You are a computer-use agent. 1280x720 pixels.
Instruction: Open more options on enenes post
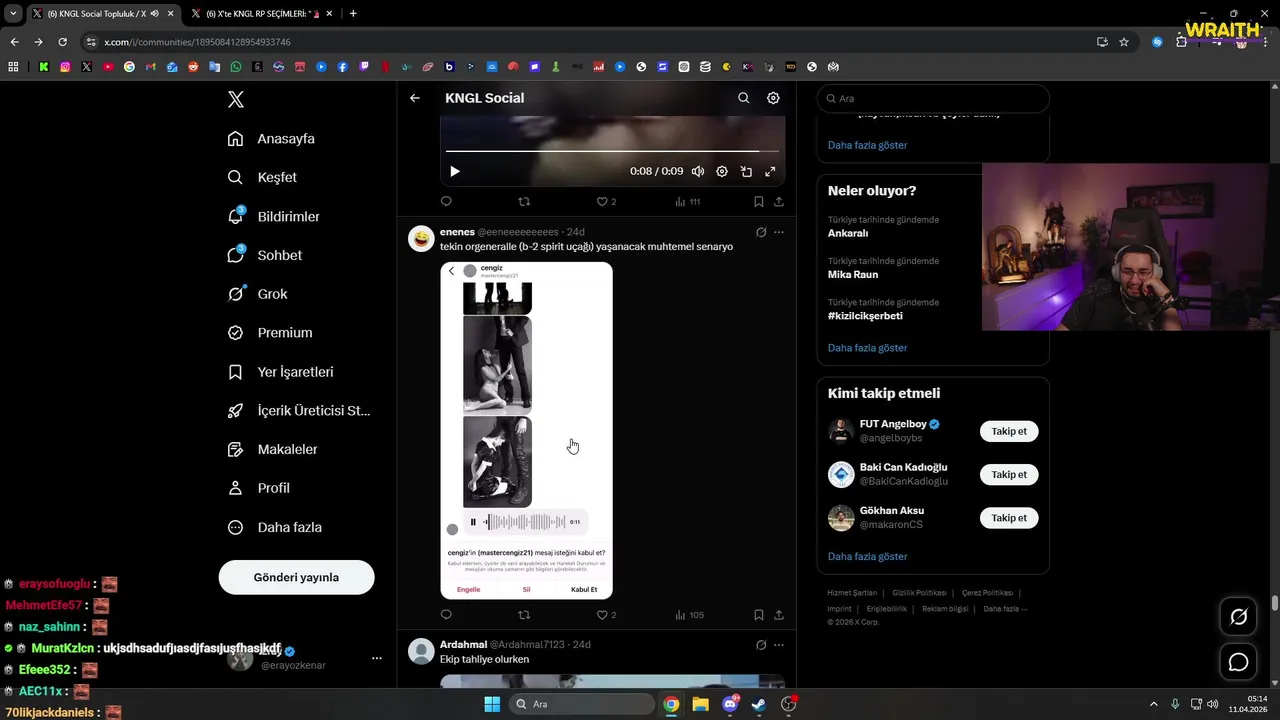[x=779, y=232]
